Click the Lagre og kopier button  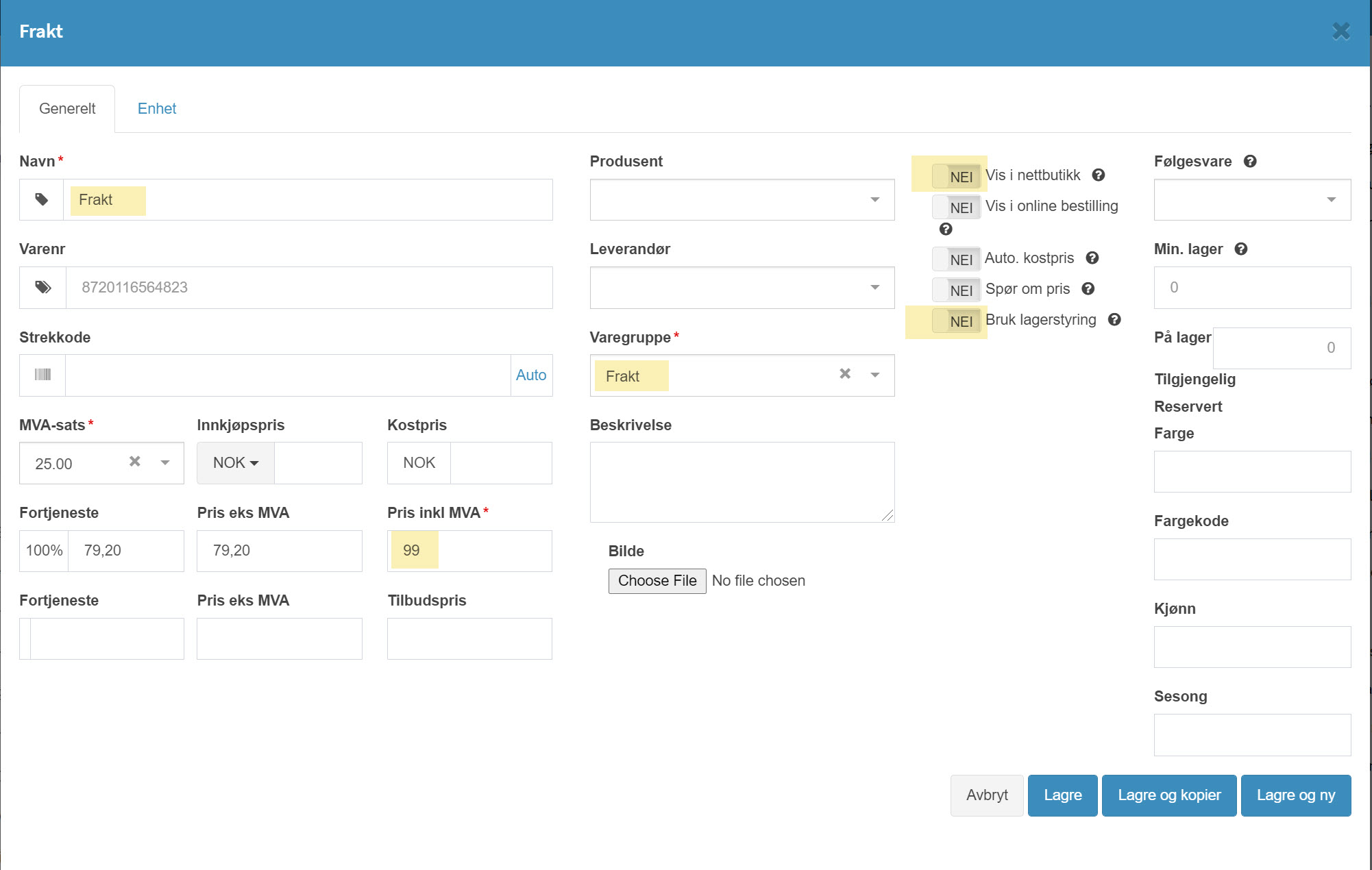coord(1169,795)
